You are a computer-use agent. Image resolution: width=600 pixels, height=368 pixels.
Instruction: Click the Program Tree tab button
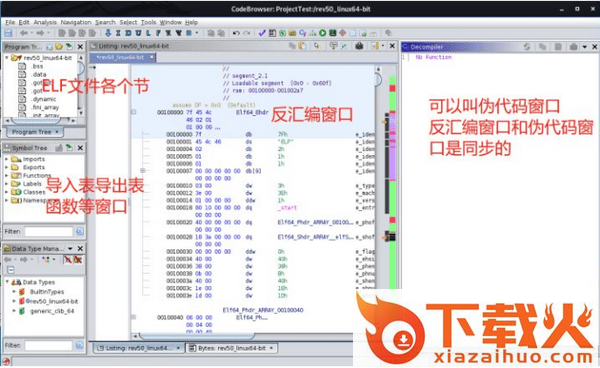pos(35,132)
